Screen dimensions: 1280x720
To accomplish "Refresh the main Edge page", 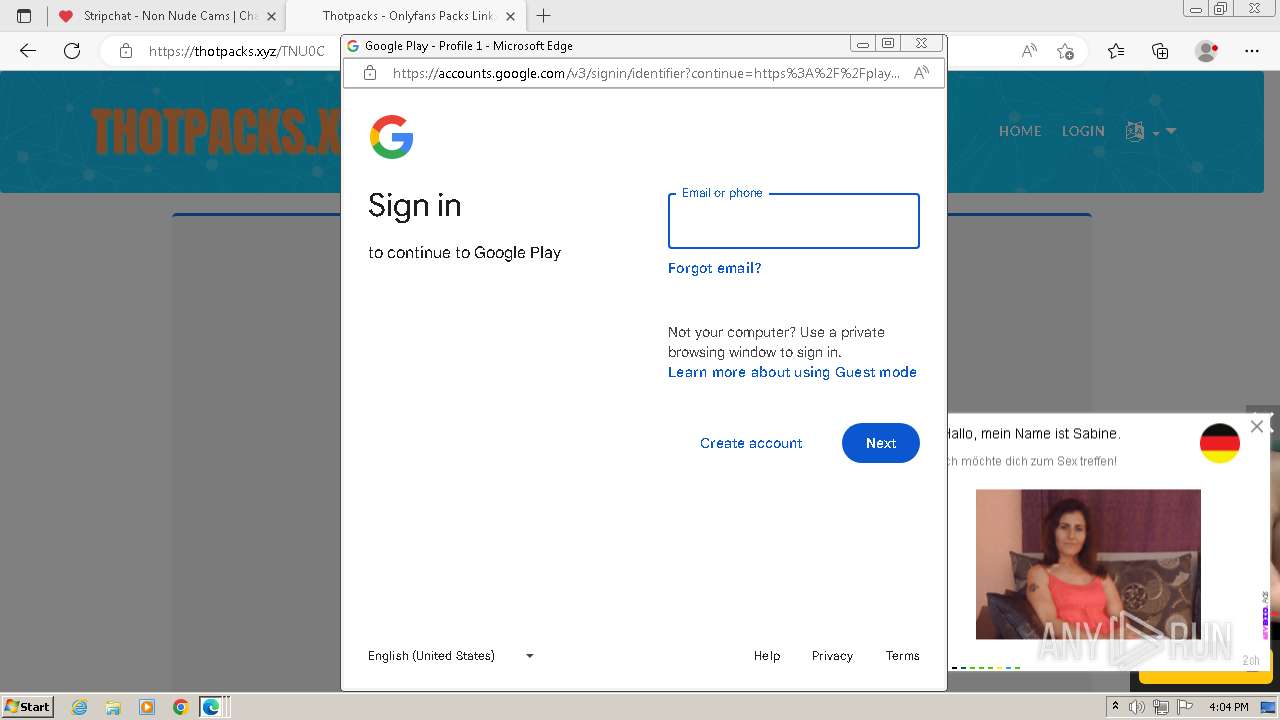I will [72, 51].
